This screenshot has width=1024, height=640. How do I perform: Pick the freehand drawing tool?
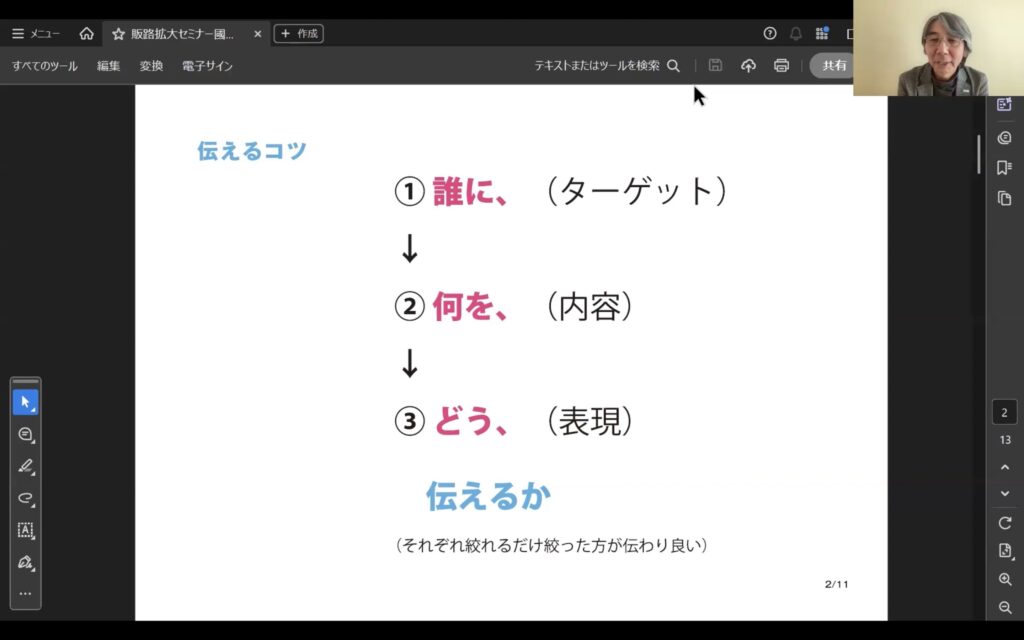pyautogui.click(x=25, y=499)
